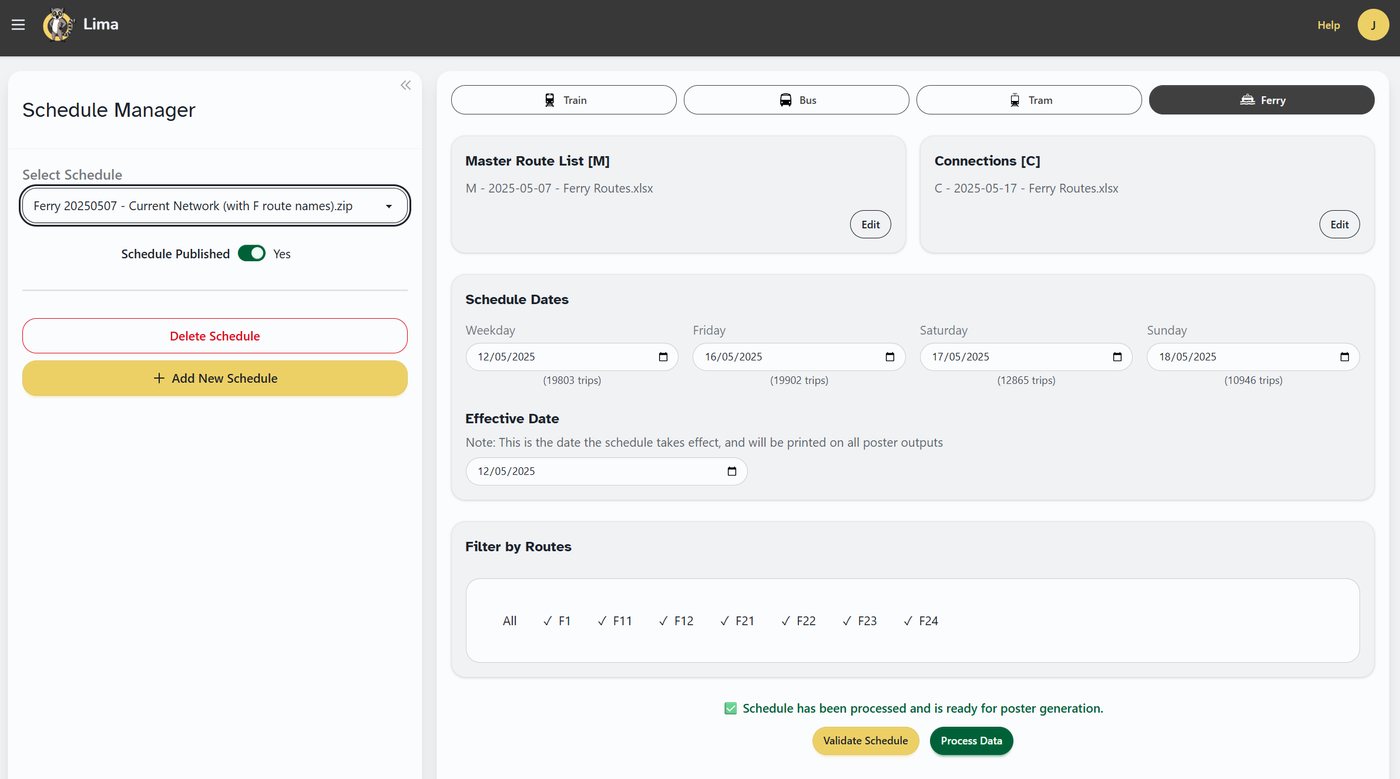Click the Friday date field 16/05/2025
Screen dimensions: 1400x779
(799, 357)
